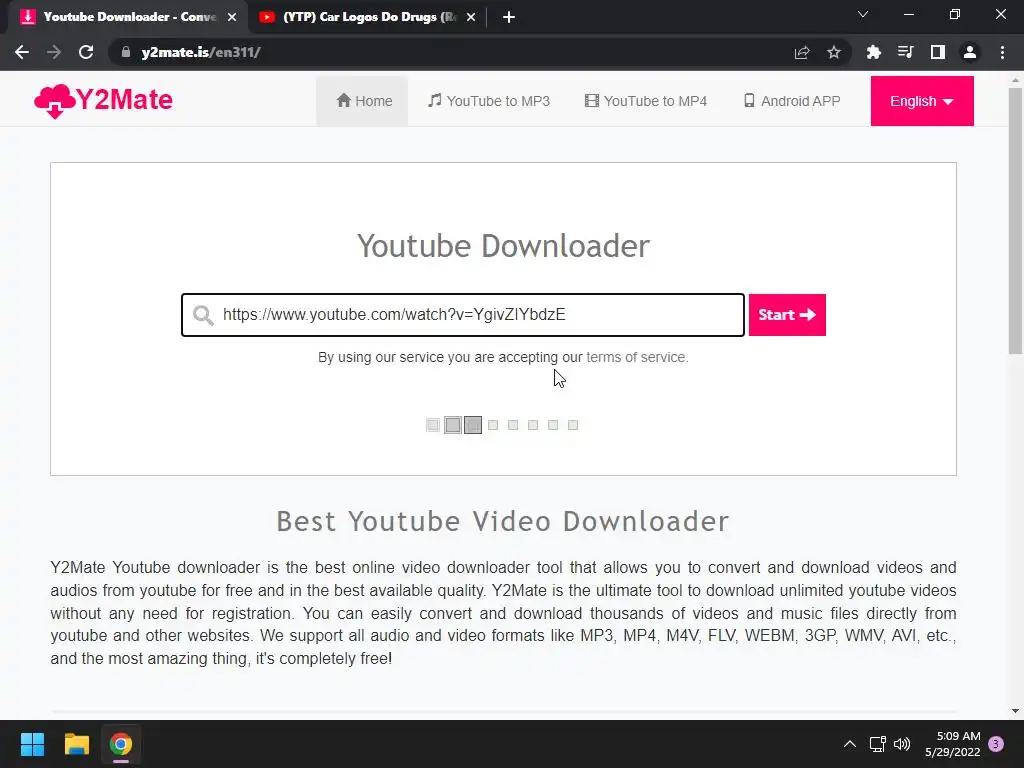Screen dimensions: 1024x768
Task: Bookmark this page with star icon
Action: [834, 52]
